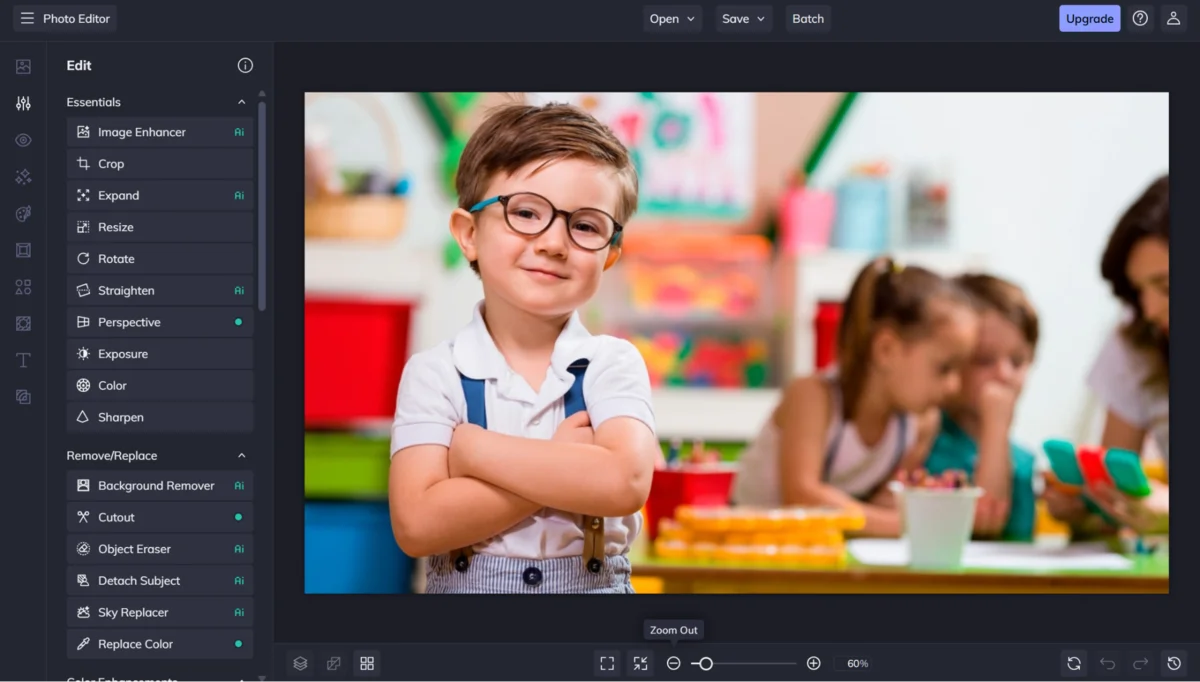The width and height of the screenshot is (1200, 682).
Task: Open the Frames sidebar icon
Action: click(23, 250)
